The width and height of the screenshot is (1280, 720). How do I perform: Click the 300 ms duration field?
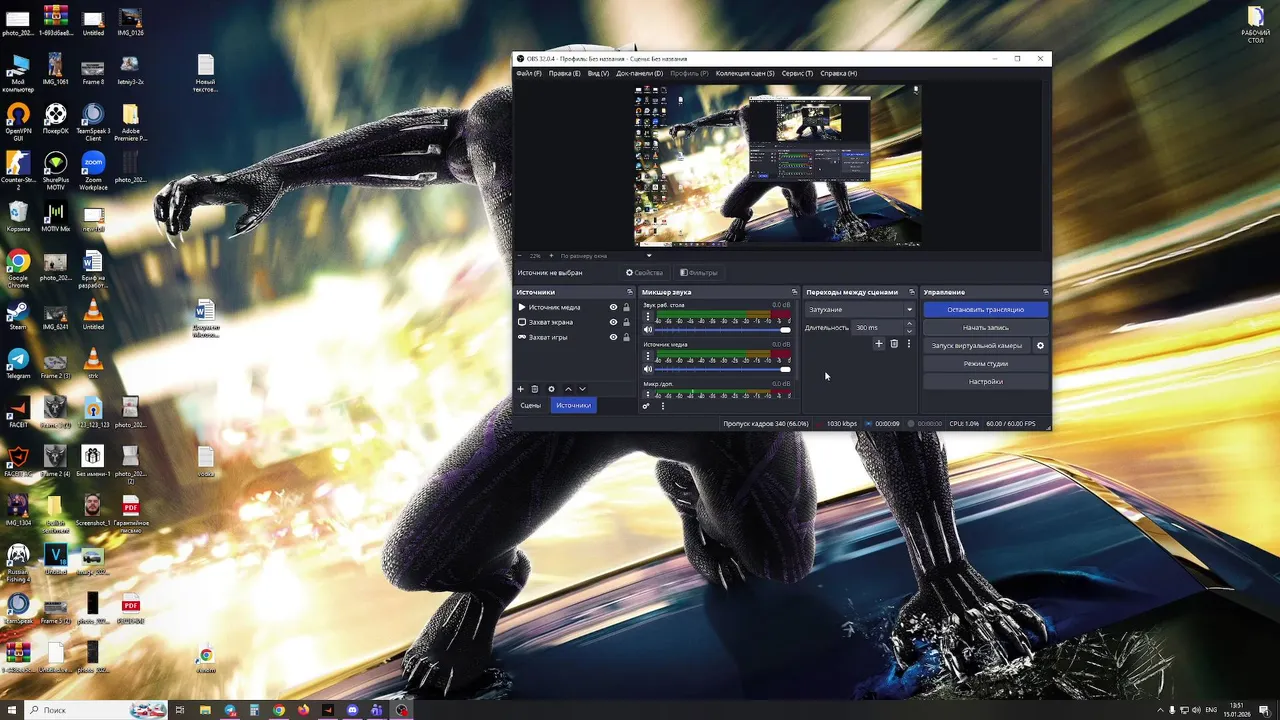coord(877,328)
